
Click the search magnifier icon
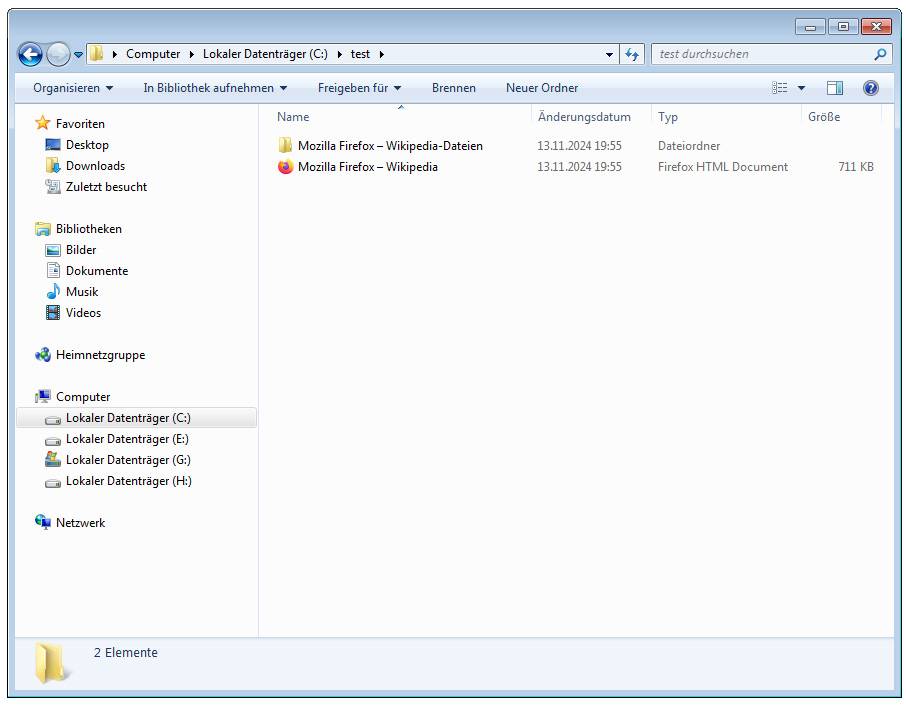tap(880, 54)
